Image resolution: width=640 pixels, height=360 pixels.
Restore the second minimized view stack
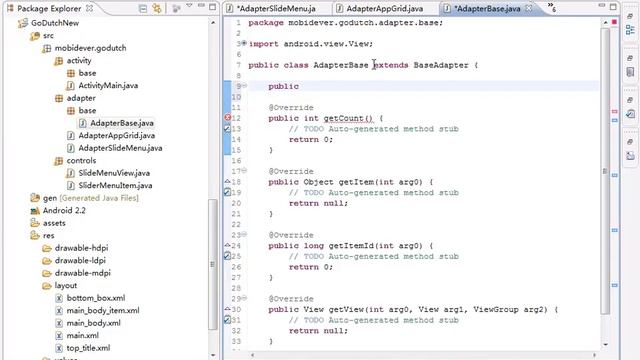point(630,58)
